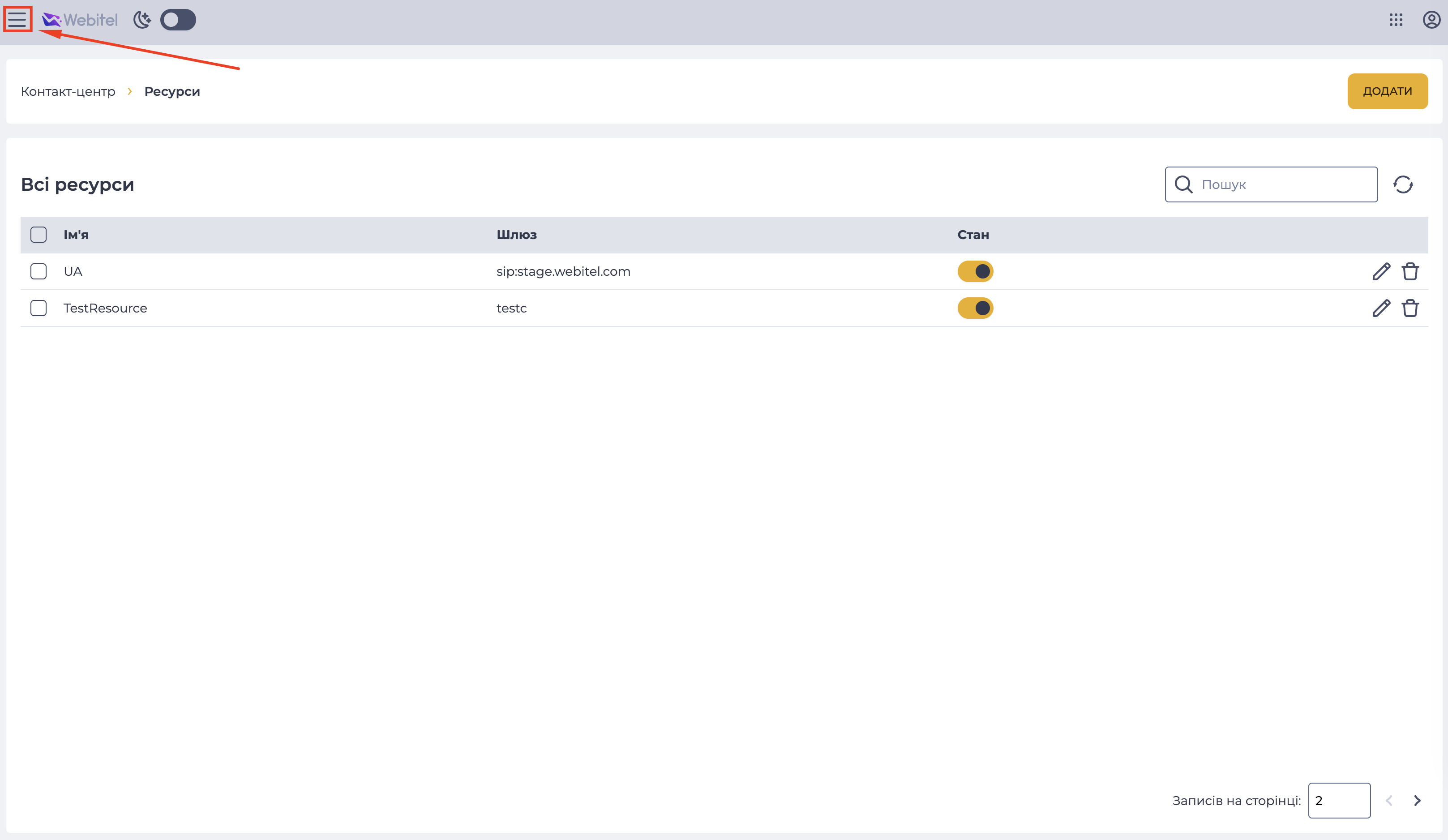The height and width of the screenshot is (840, 1448).
Task: Go to next page arrow
Action: pos(1417,800)
